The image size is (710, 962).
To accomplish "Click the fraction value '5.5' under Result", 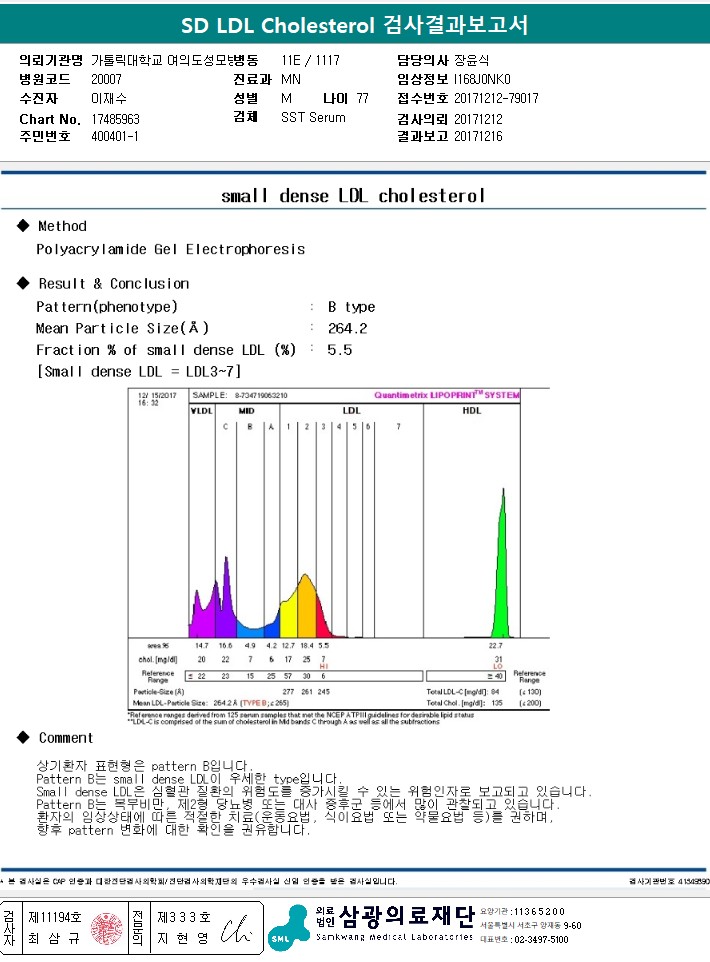I will tap(339, 350).
